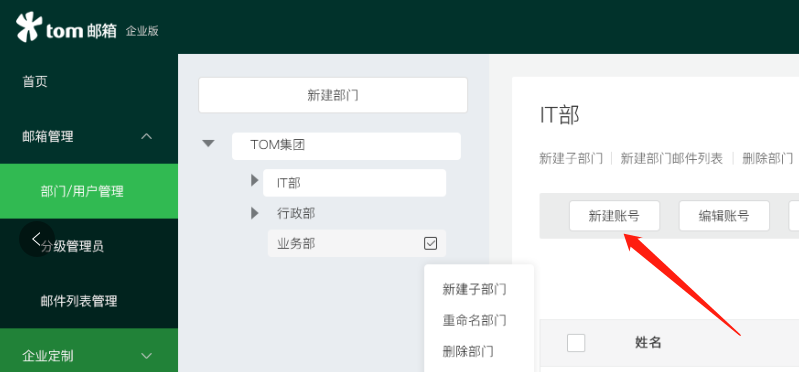Choose 删除部门 in the context menu
The width and height of the screenshot is (799, 372).
(468, 351)
